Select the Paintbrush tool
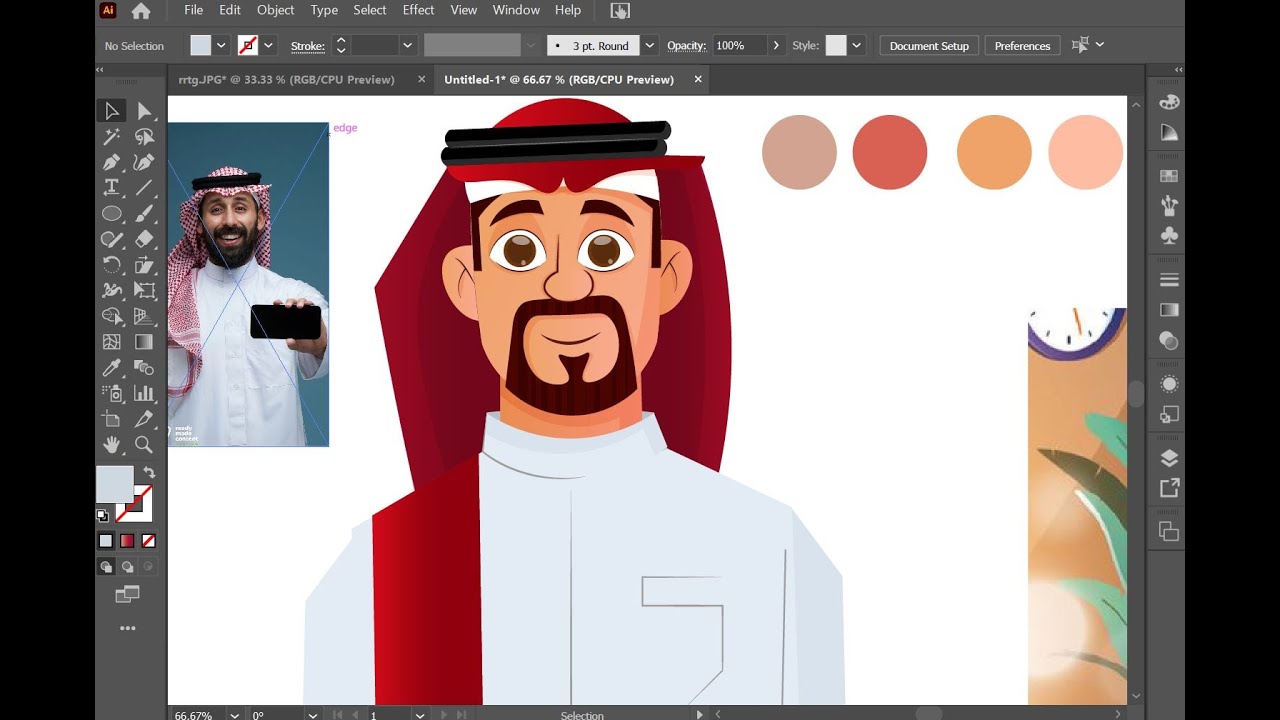This screenshot has width=1280, height=720. pyautogui.click(x=144, y=213)
